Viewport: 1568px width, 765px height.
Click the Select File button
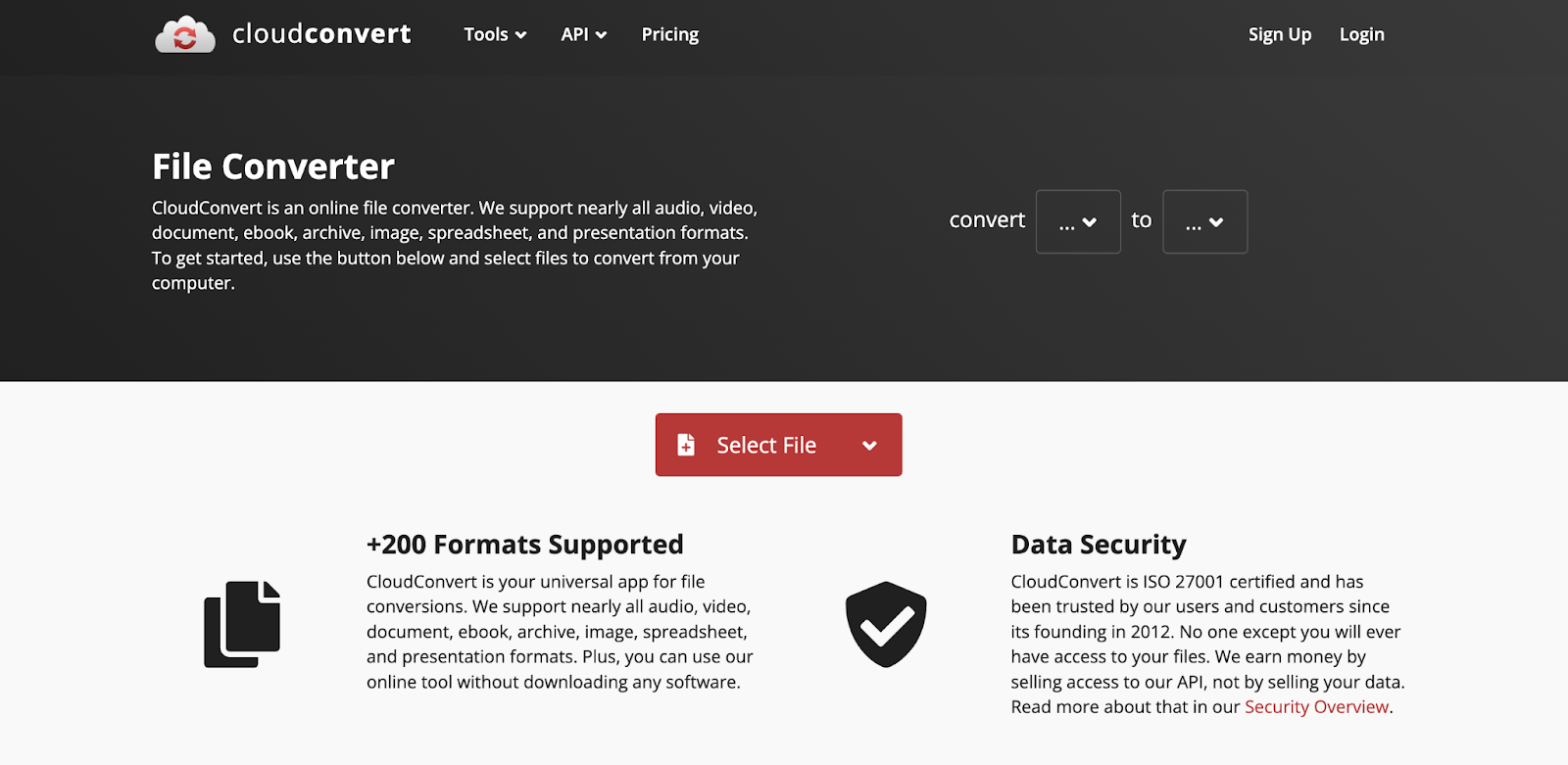(778, 445)
